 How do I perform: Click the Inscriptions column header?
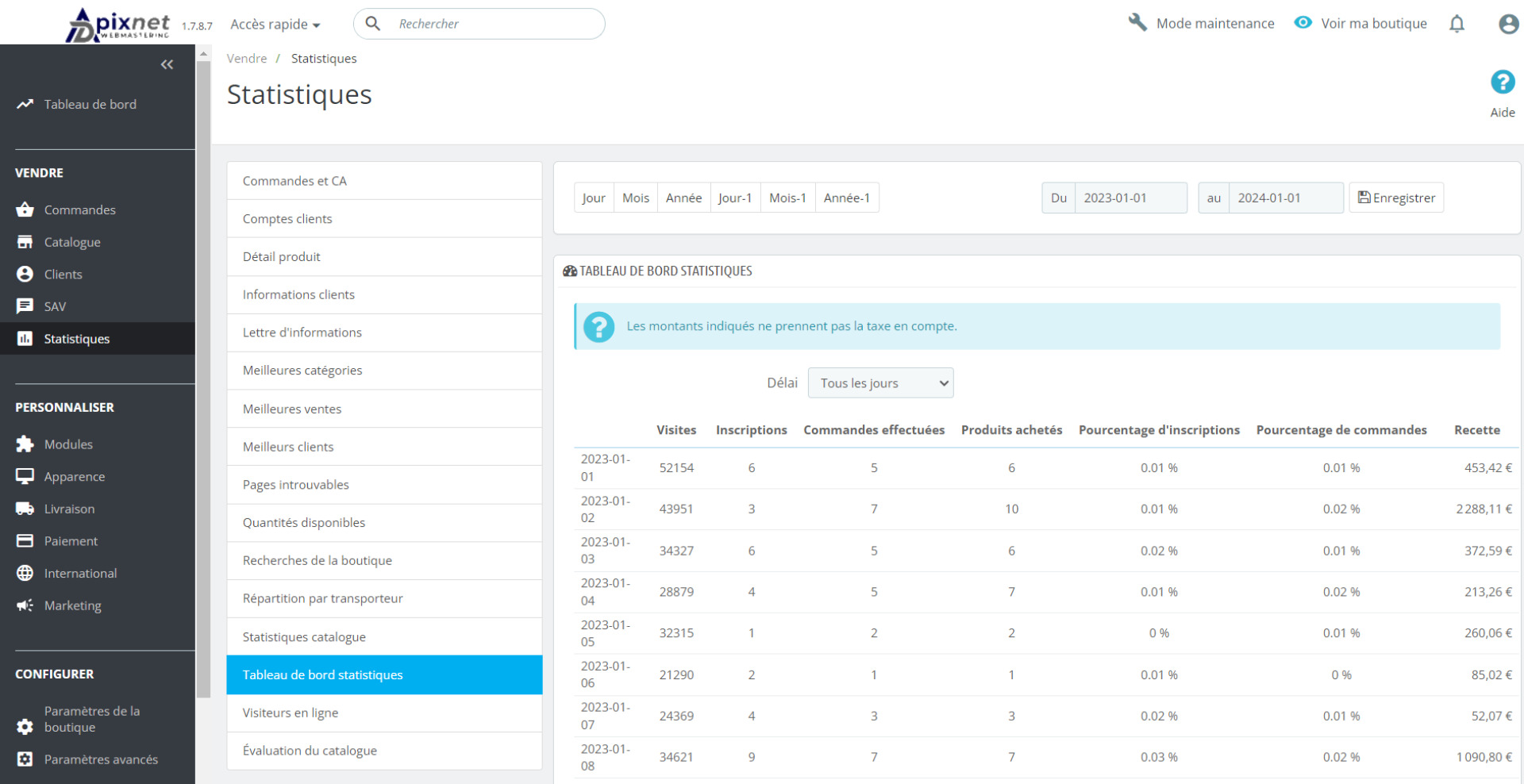pyautogui.click(x=752, y=430)
